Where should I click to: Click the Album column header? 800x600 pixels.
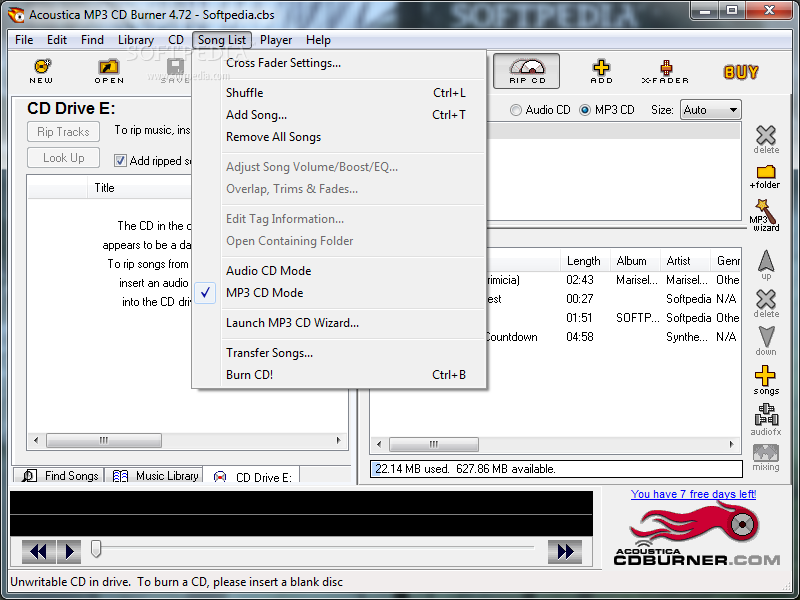pyautogui.click(x=635, y=261)
